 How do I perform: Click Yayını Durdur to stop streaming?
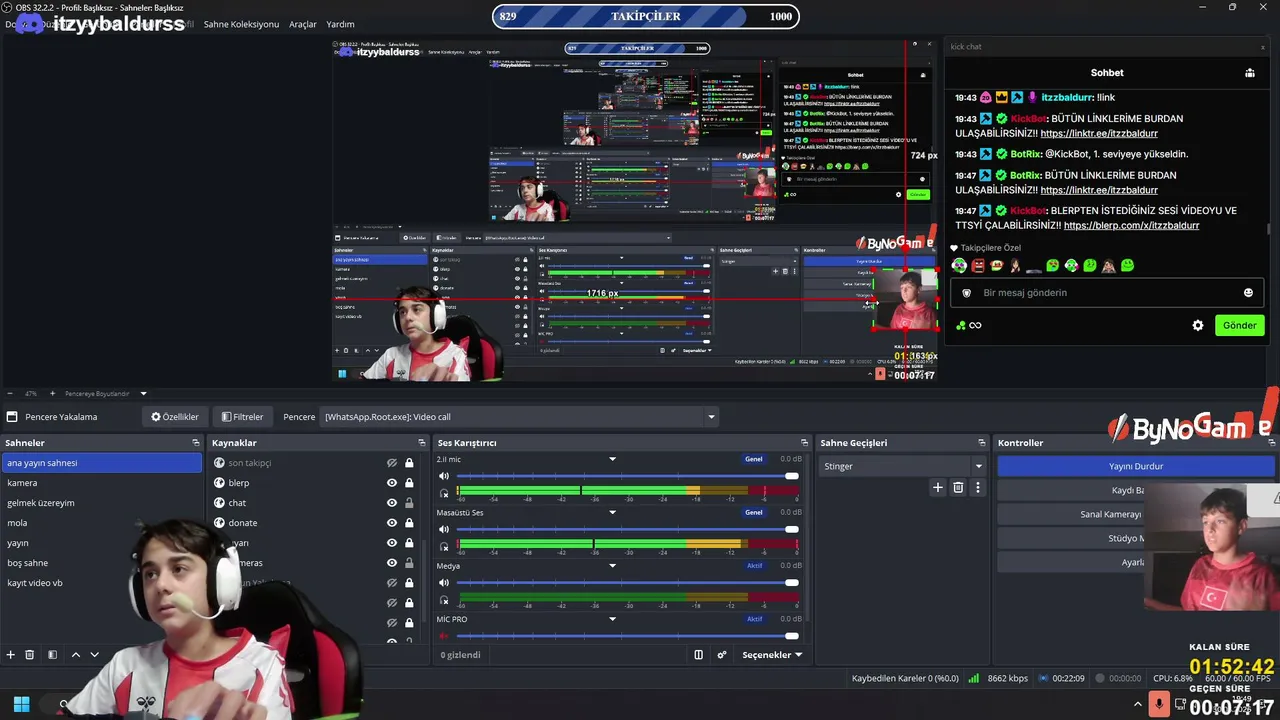coord(1136,466)
